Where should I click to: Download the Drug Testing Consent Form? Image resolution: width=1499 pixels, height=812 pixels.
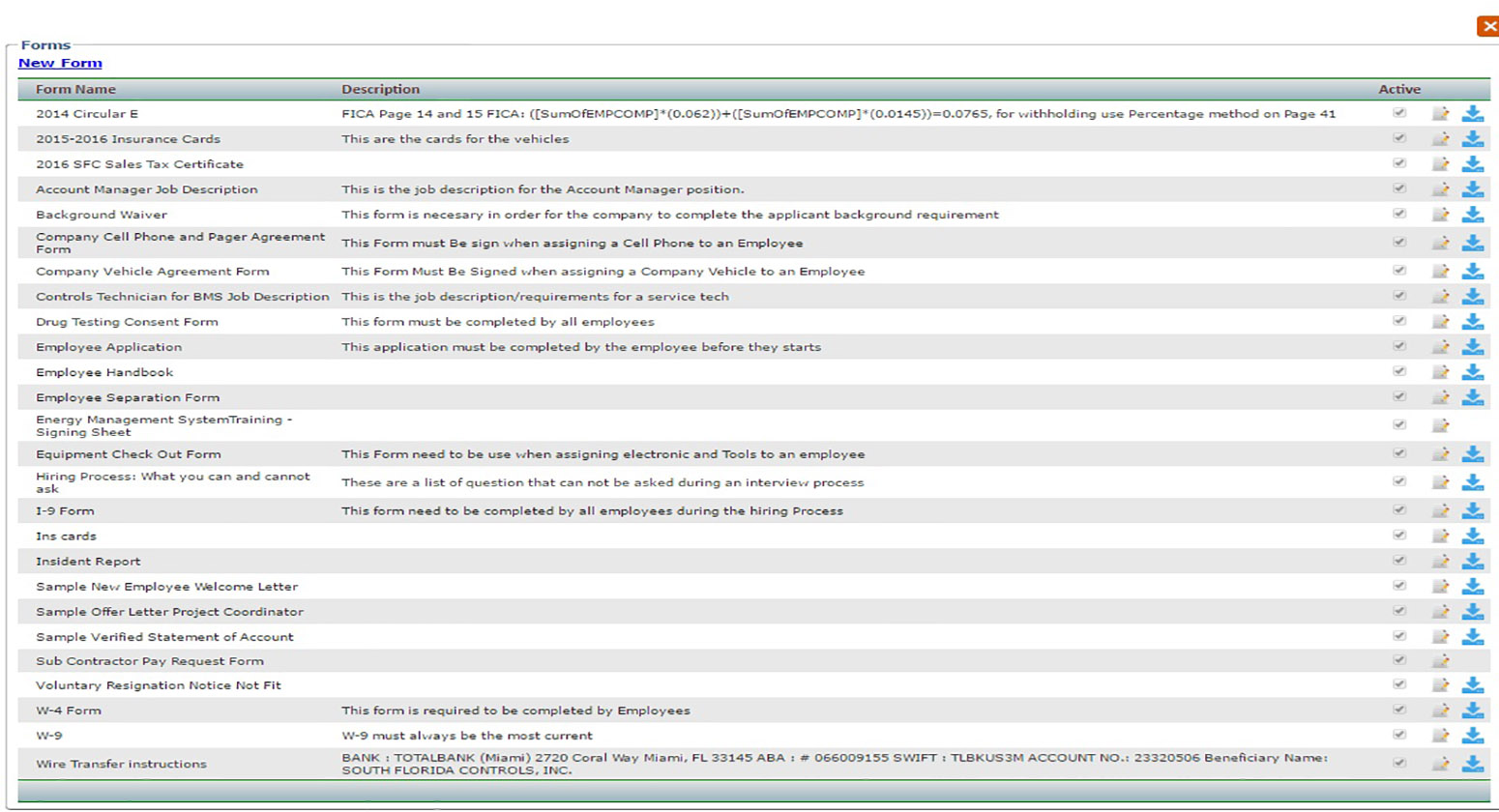(x=1472, y=322)
